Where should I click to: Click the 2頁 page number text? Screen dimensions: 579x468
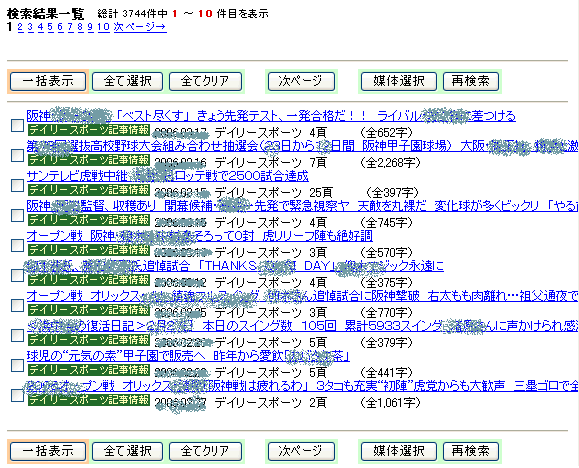(318, 403)
